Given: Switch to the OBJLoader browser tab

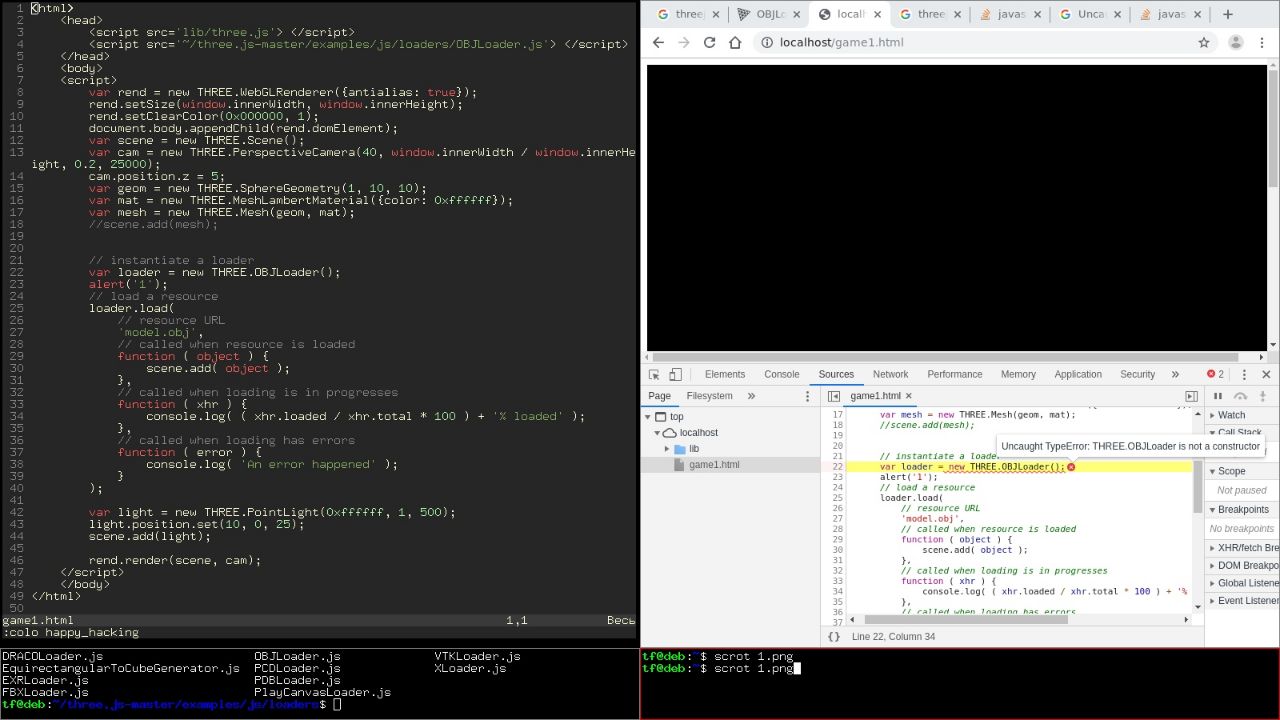Looking at the screenshot, I should tap(769, 14).
